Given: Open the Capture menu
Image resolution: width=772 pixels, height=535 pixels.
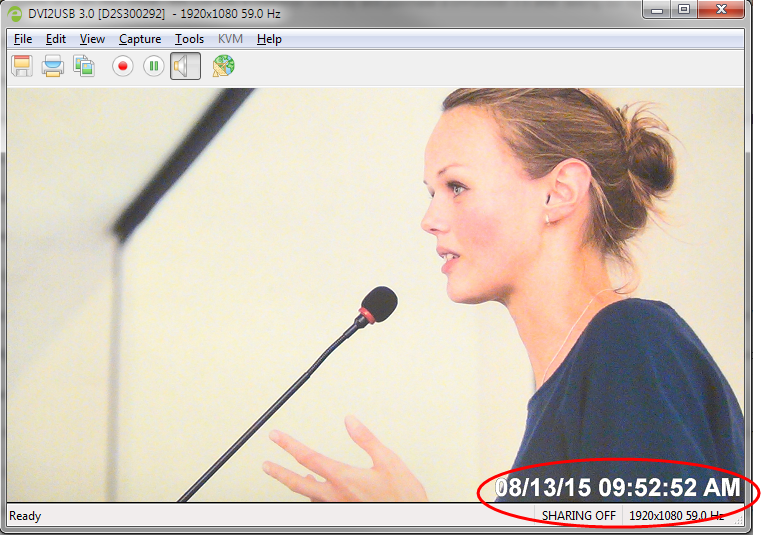Looking at the screenshot, I should point(140,39).
